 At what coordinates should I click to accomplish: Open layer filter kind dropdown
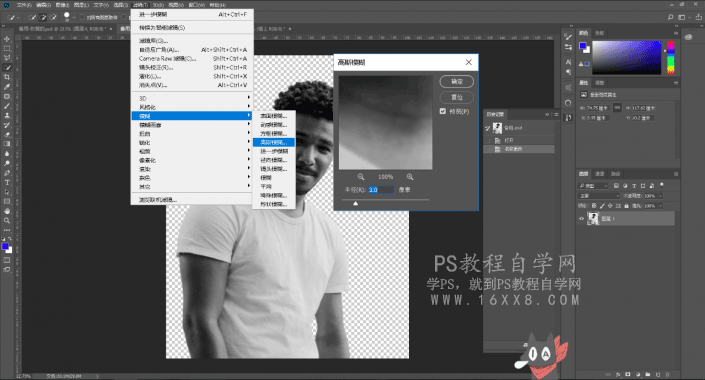pos(593,185)
